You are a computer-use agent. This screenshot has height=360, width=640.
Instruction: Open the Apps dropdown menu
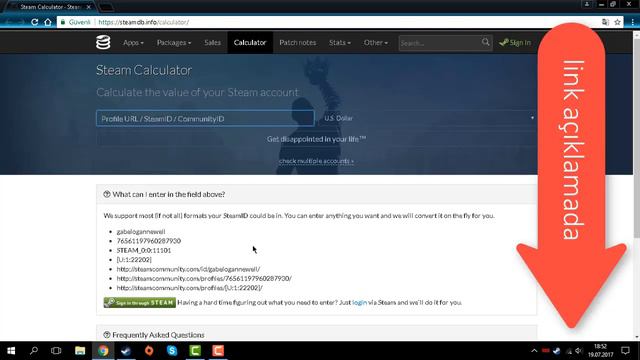tap(133, 42)
